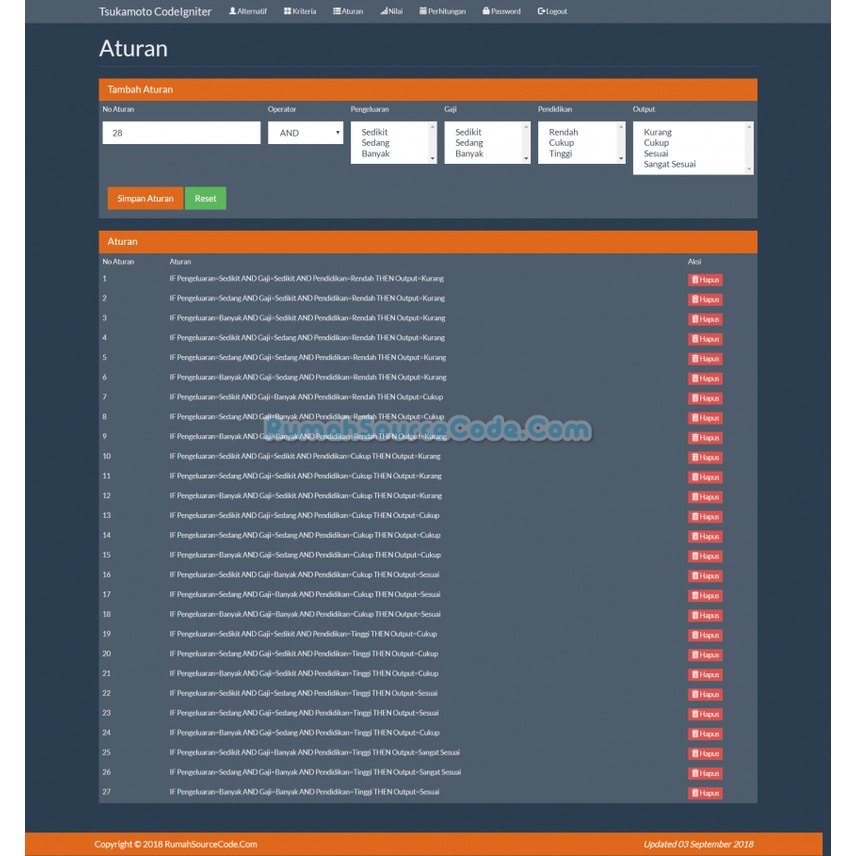The height and width of the screenshot is (856, 856).
Task: Delete rule 7 with Hapus
Action: pos(705,398)
